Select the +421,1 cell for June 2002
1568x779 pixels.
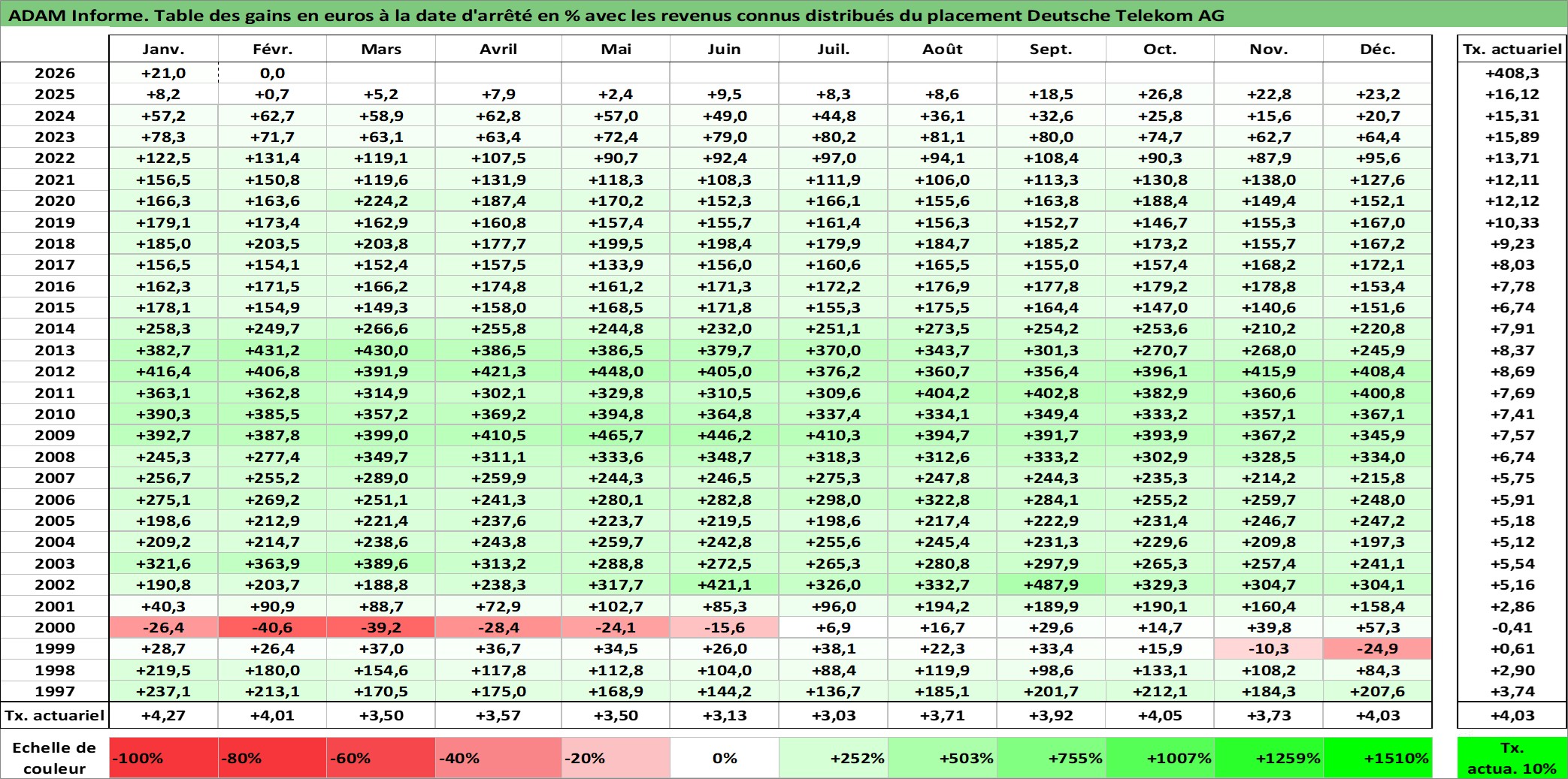725,584
